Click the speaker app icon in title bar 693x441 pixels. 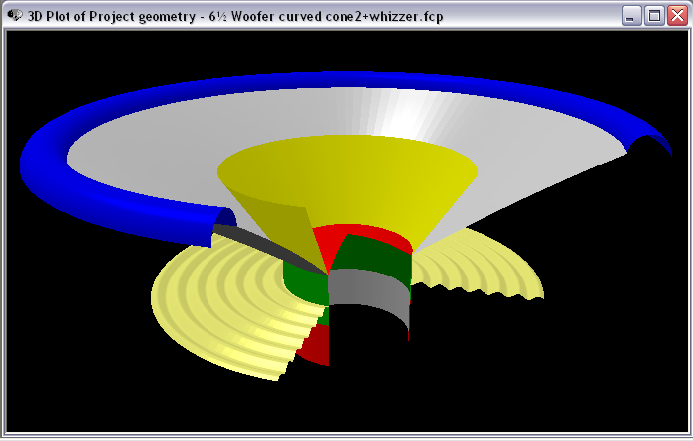(x=15, y=16)
